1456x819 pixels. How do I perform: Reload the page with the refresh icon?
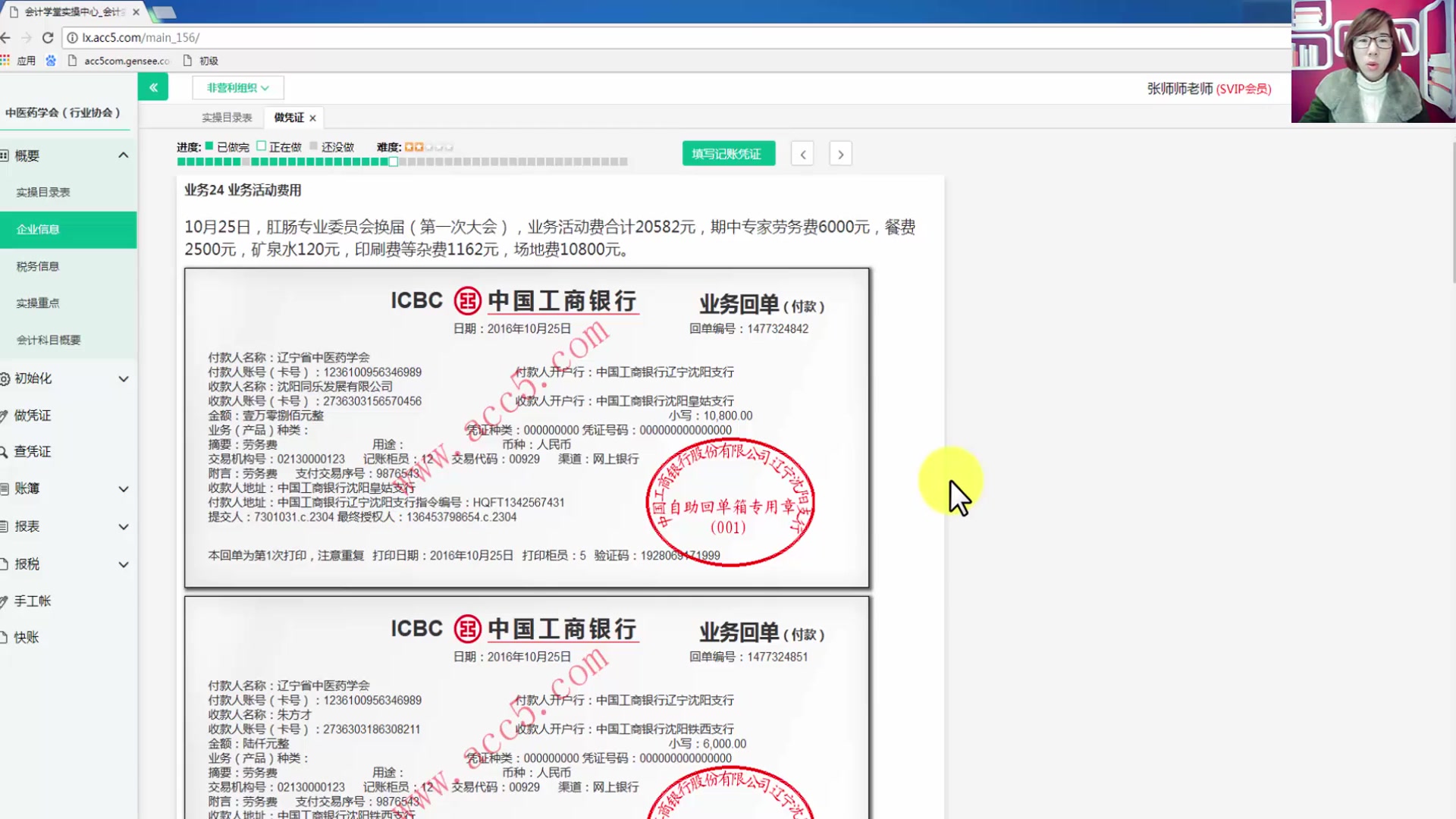tap(48, 37)
